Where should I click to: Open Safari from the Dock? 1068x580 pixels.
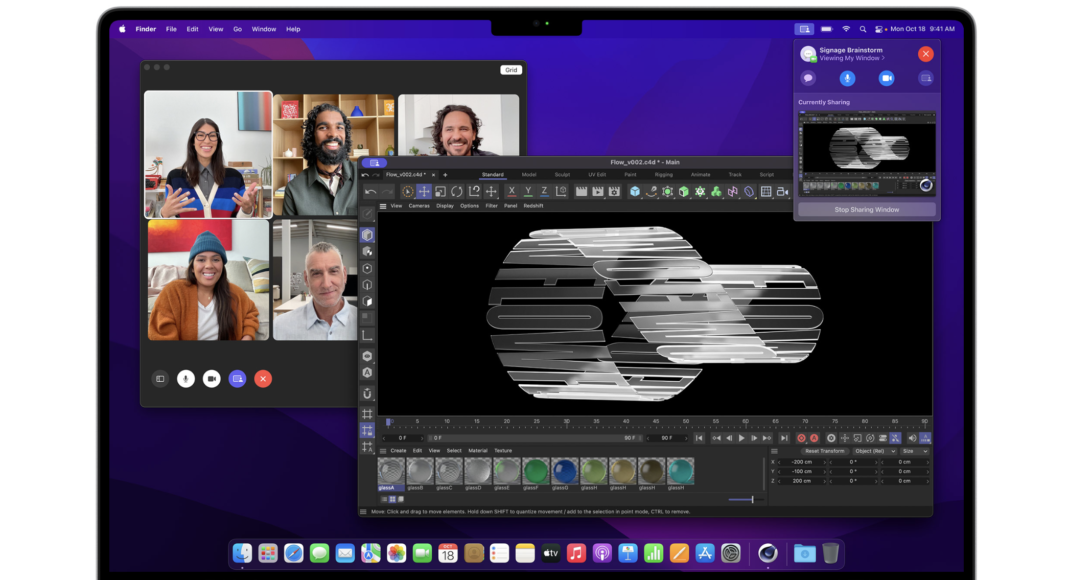pyautogui.click(x=294, y=553)
